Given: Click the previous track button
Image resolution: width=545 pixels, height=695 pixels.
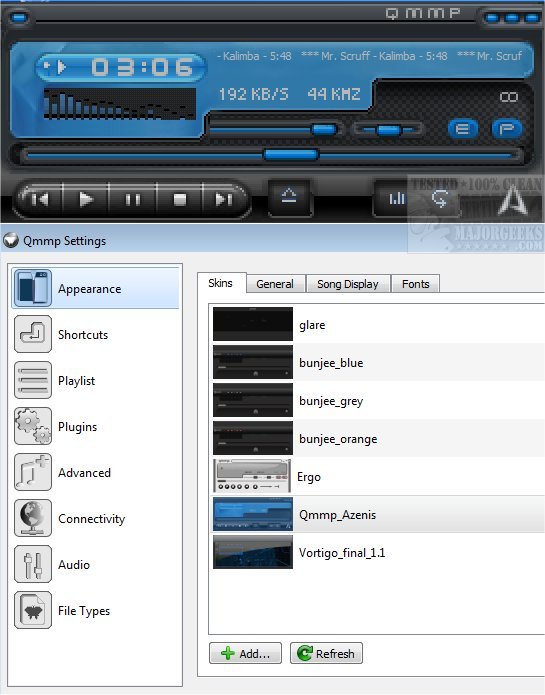Looking at the screenshot, I should coord(41,199).
